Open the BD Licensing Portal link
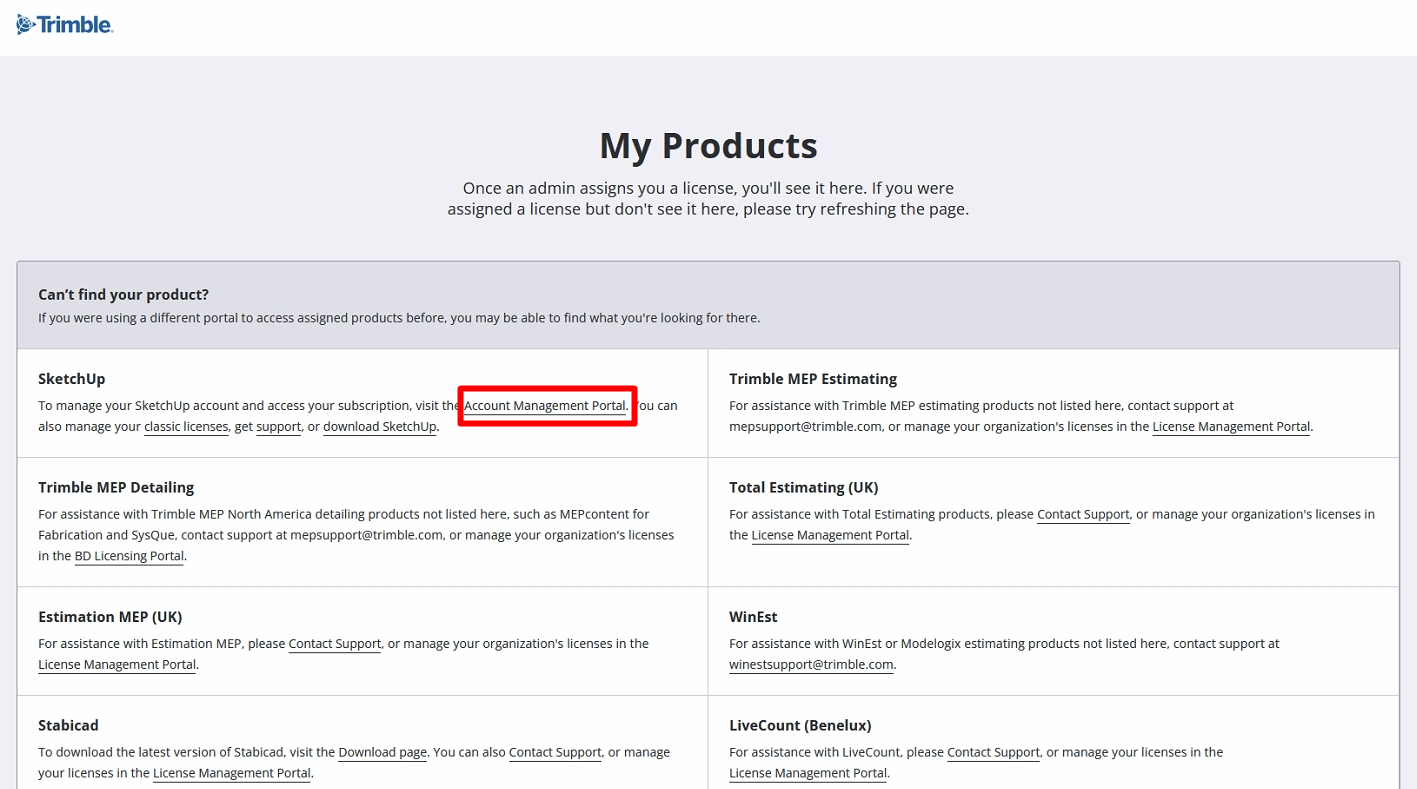This screenshot has width=1417, height=789. pos(129,556)
